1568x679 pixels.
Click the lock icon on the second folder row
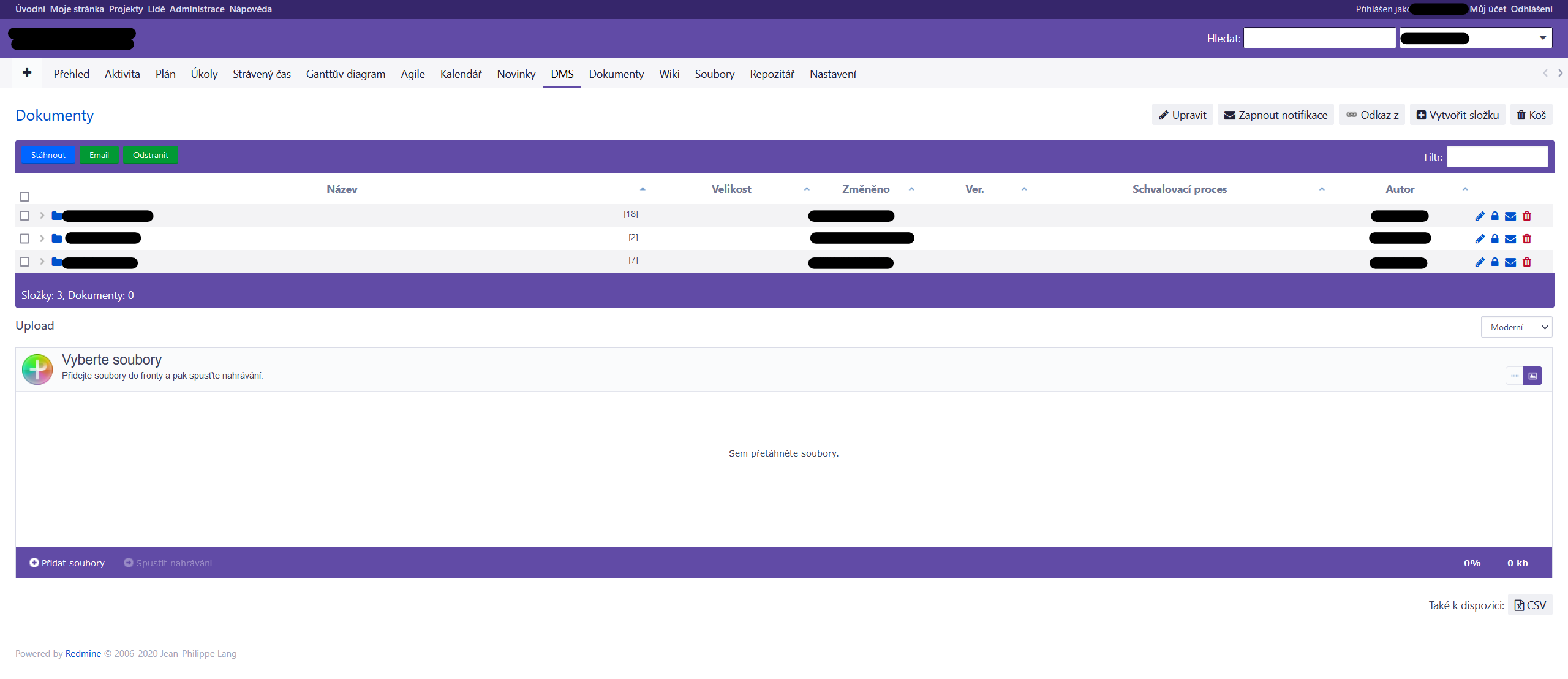(x=1495, y=238)
